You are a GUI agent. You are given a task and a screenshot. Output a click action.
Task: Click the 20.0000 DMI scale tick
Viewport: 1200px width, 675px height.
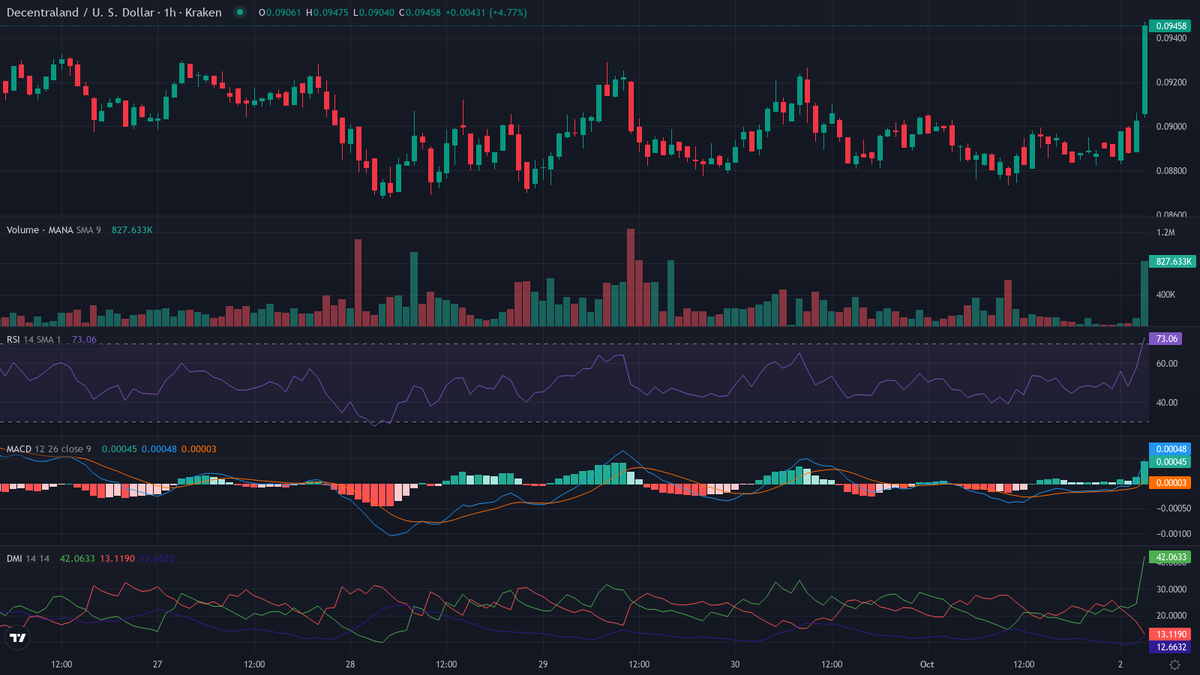click(x=1171, y=615)
